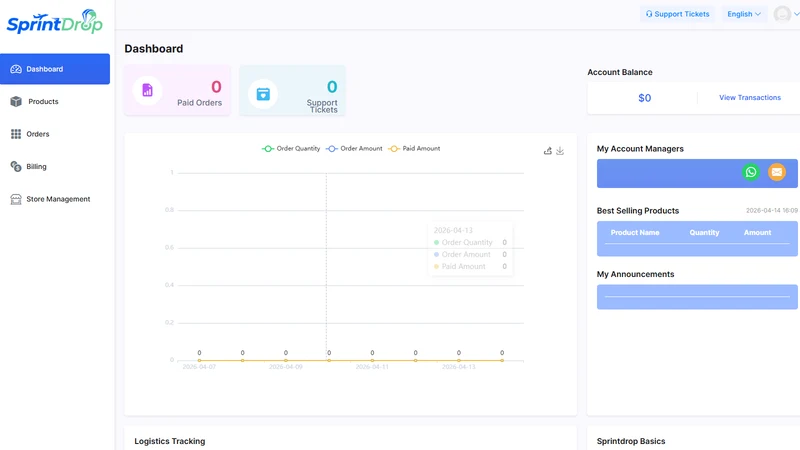Open Support Tickets button in header
The image size is (800, 450).
point(678,14)
